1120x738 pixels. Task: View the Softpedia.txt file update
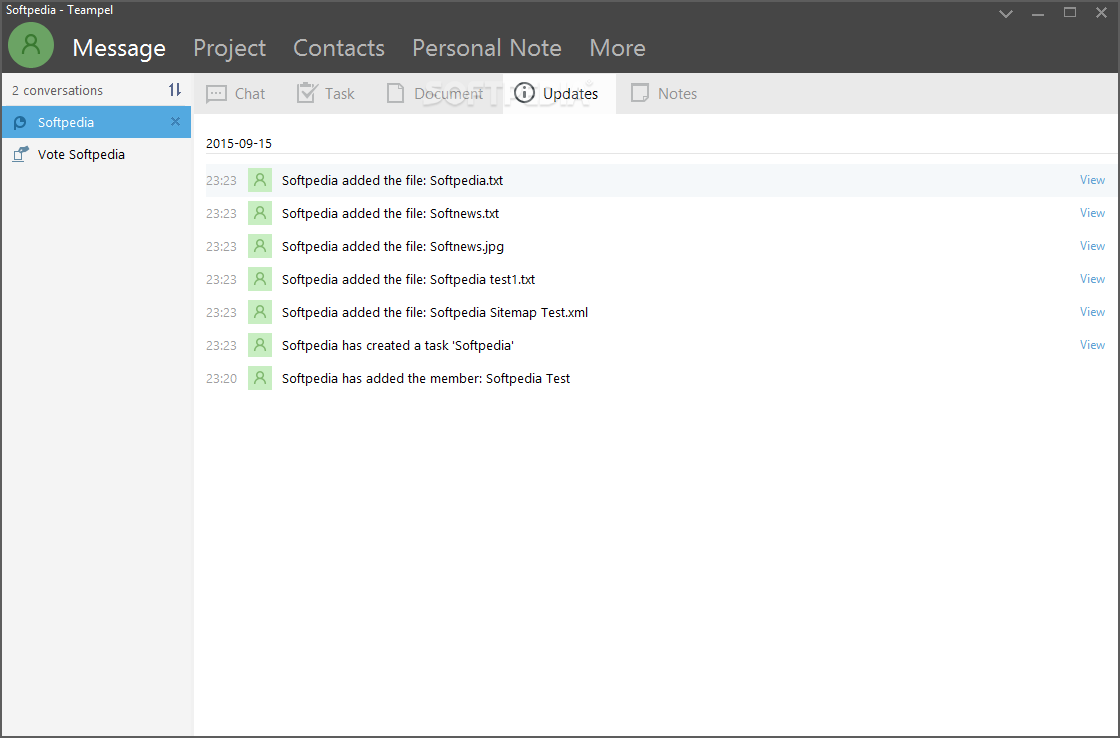[x=1092, y=180]
